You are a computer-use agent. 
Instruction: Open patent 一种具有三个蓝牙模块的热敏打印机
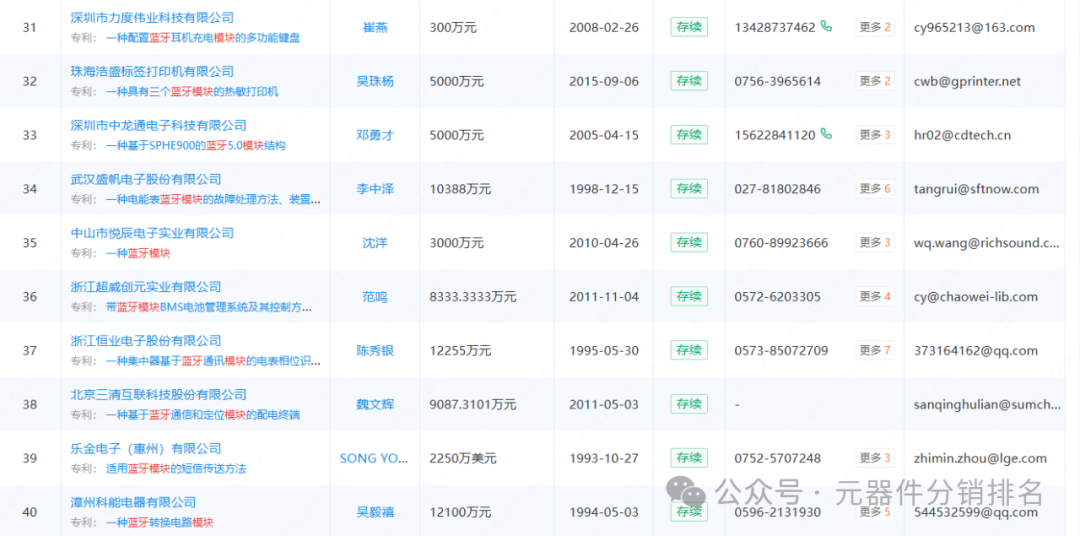coord(192,92)
